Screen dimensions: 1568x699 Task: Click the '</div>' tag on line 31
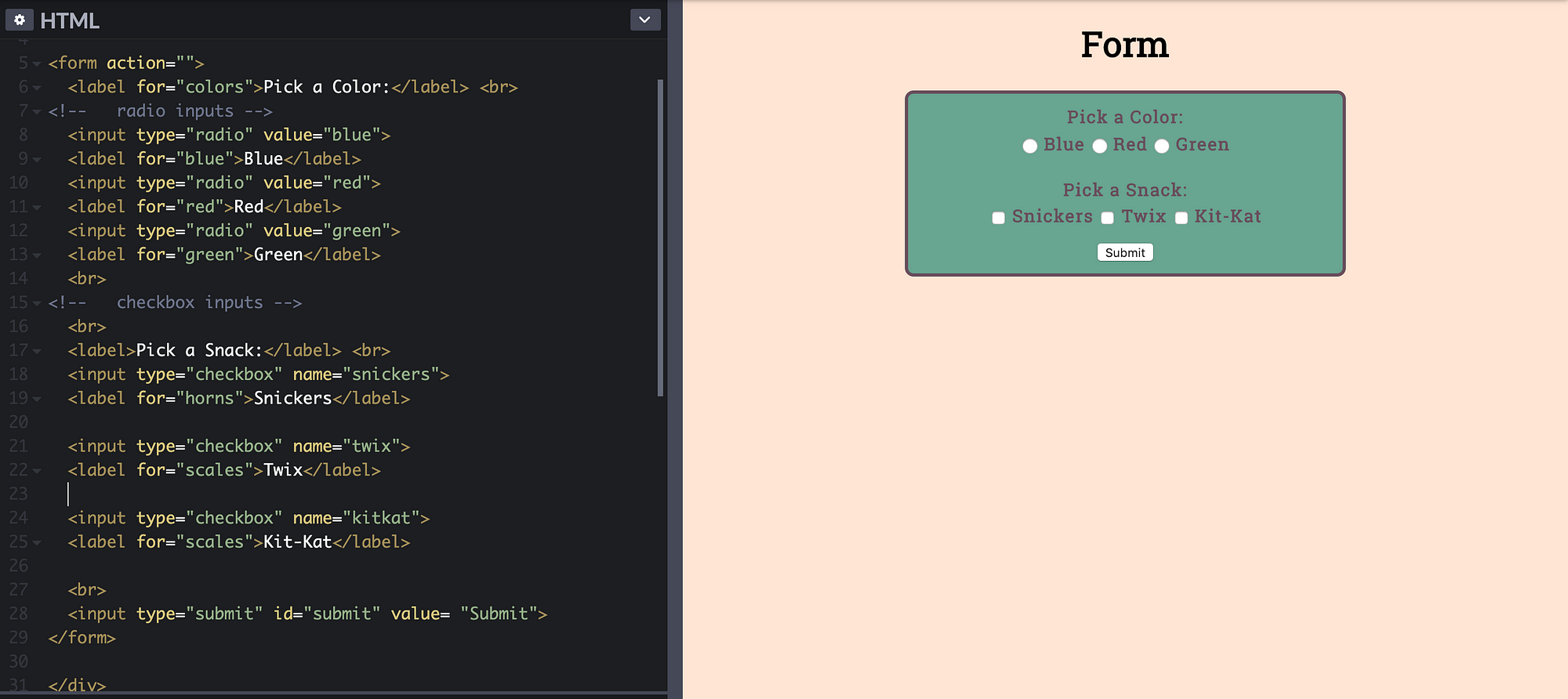tap(77, 685)
